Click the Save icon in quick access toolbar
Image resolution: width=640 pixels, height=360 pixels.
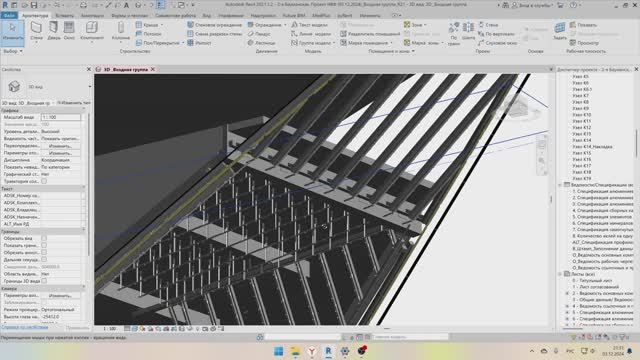(34, 5)
